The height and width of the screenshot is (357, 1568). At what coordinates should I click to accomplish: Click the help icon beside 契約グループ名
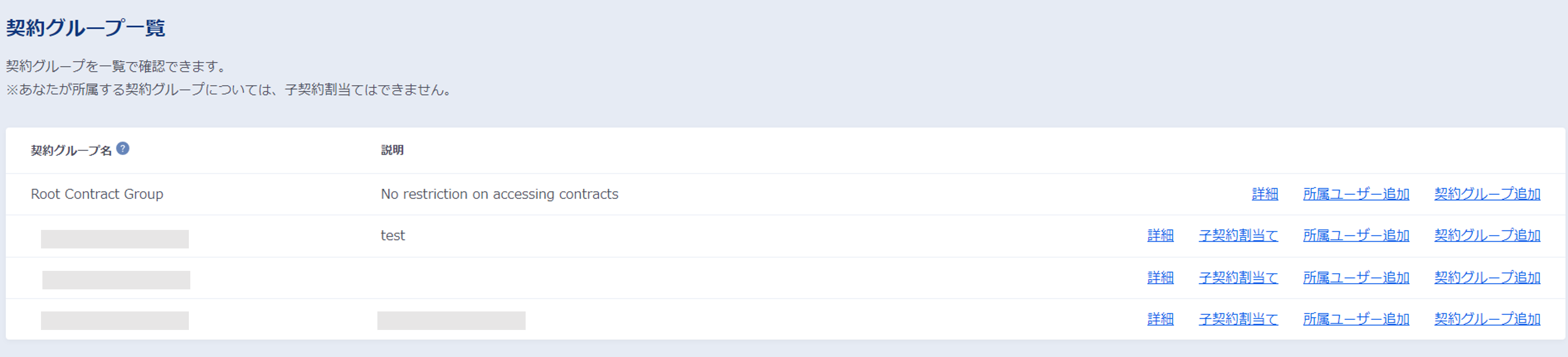point(122,148)
